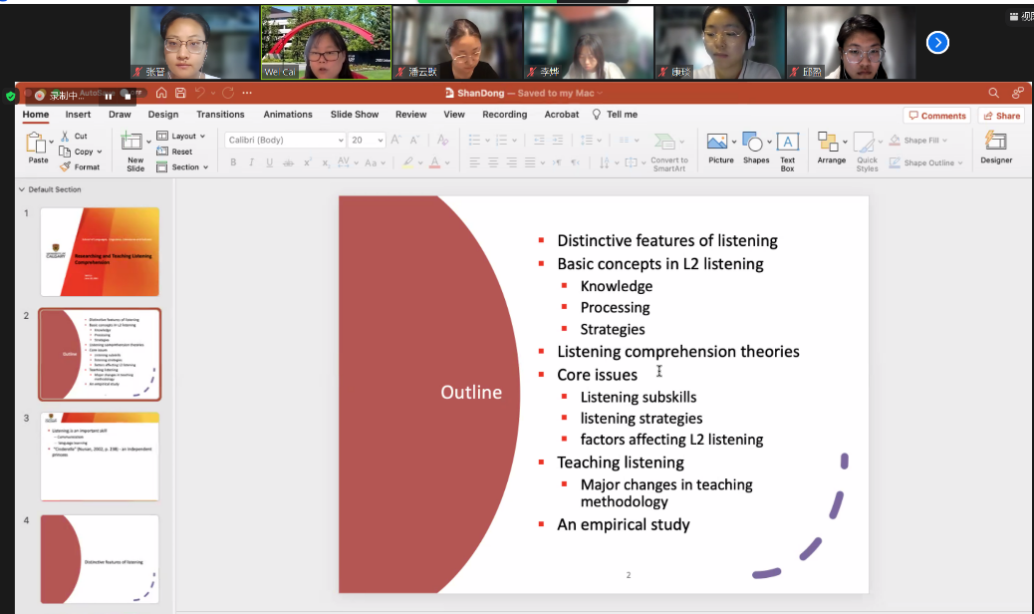
Task: Click the Paste clipboard icon
Action: pos(37,143)
